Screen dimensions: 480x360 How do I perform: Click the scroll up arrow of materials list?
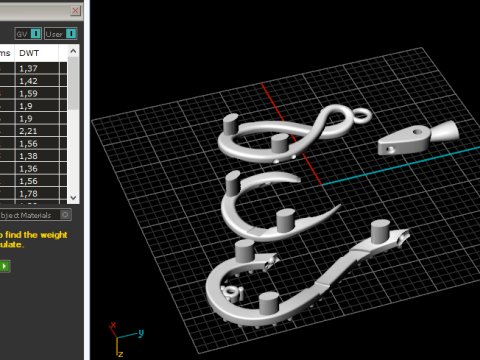pos(73,51)
